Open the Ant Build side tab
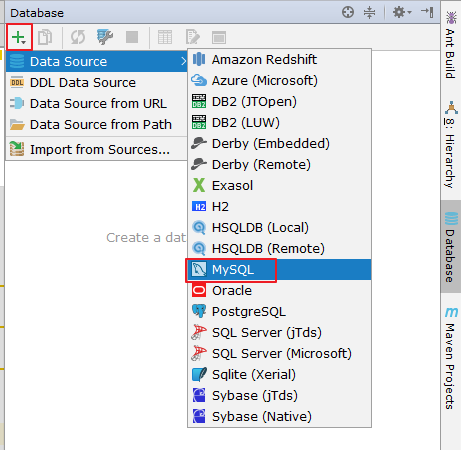 [x=451, y=45]
